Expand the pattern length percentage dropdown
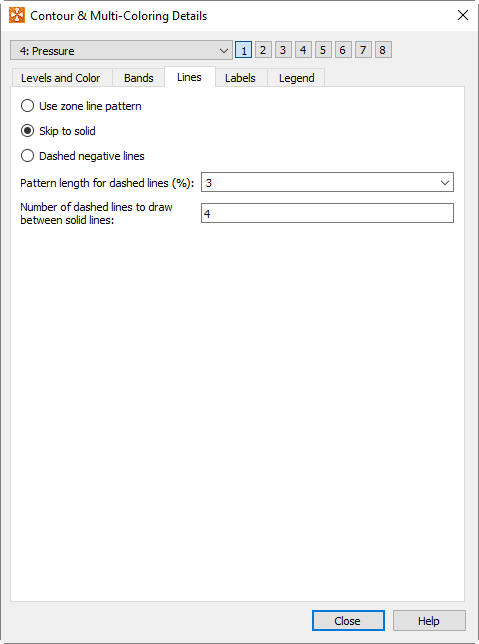The width and height of the screenshot is (479, 644). [327, 182]
